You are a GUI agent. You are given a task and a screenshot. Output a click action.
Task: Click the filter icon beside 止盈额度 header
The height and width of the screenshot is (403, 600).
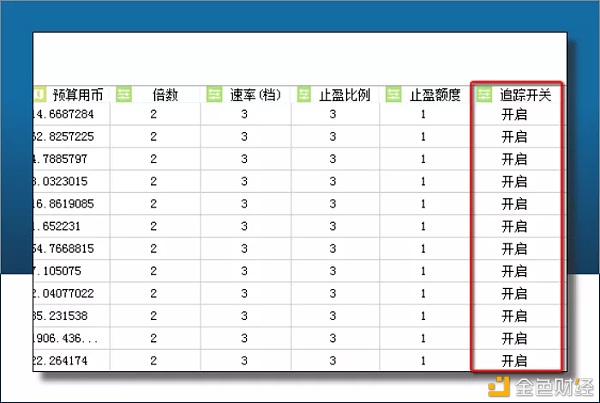click(393, 94)
